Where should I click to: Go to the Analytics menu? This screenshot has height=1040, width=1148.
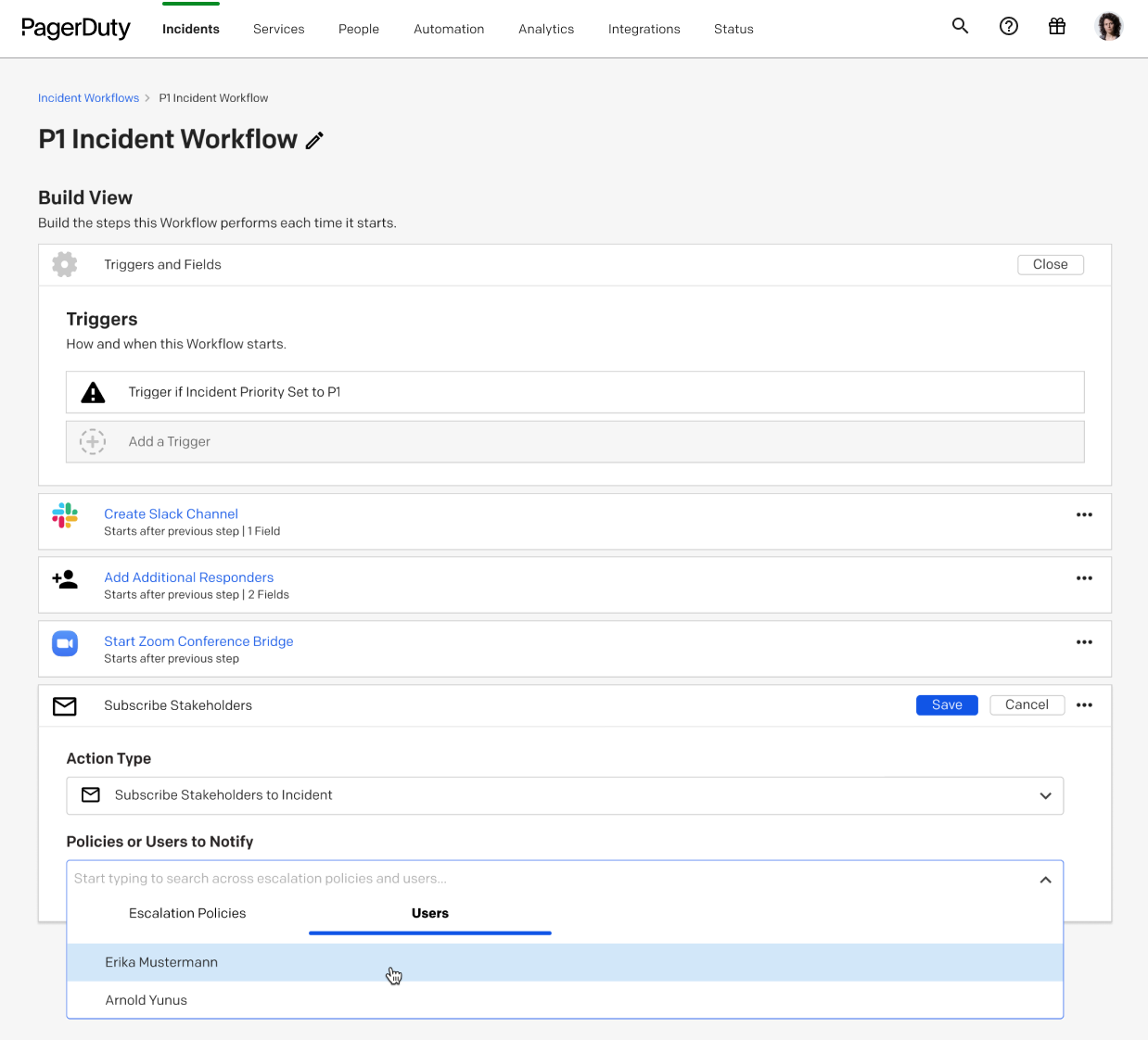(546, 30)
